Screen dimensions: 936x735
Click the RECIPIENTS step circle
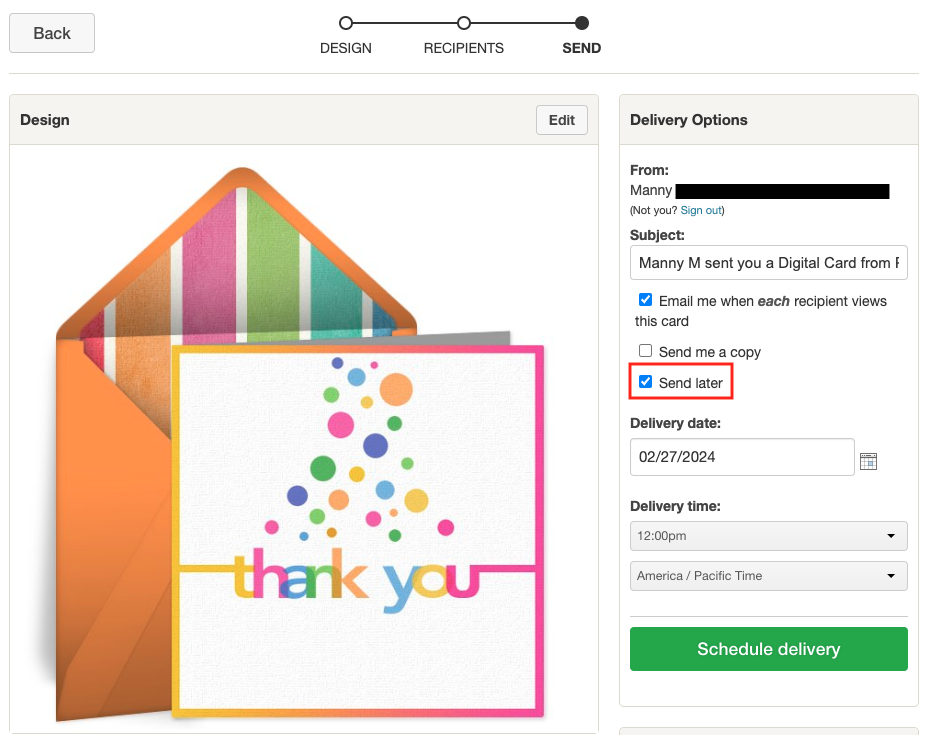pyautogui.click(x=464, y=23)
